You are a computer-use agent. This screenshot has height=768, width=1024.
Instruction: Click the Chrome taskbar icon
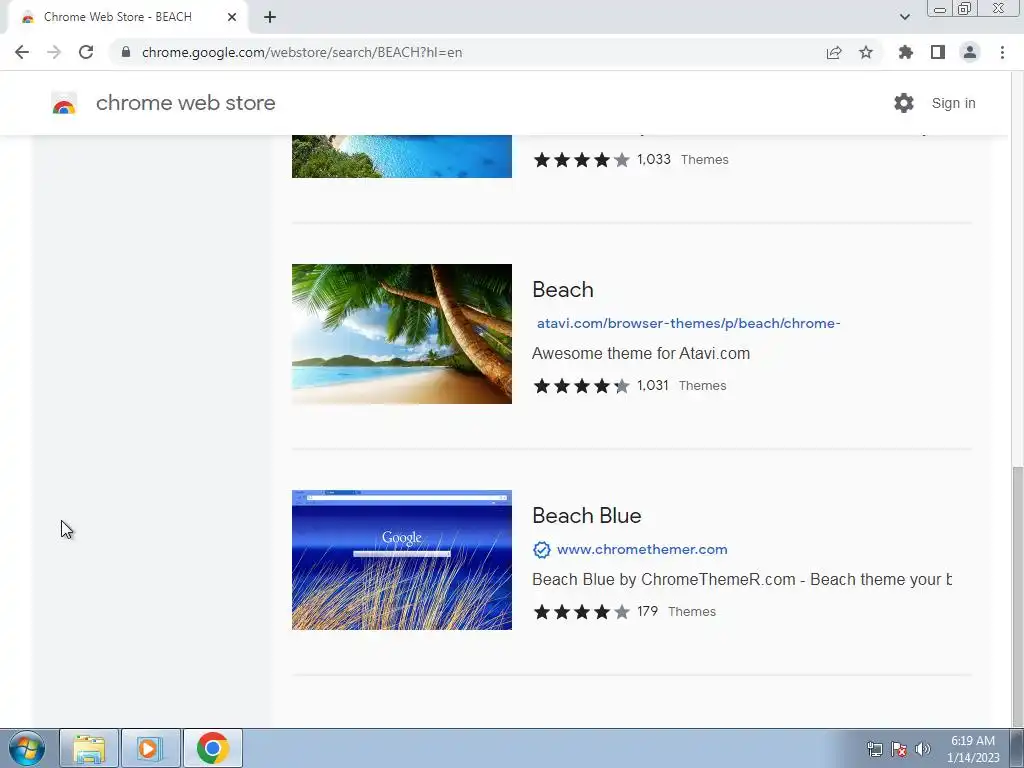click(x=213, y=748)
